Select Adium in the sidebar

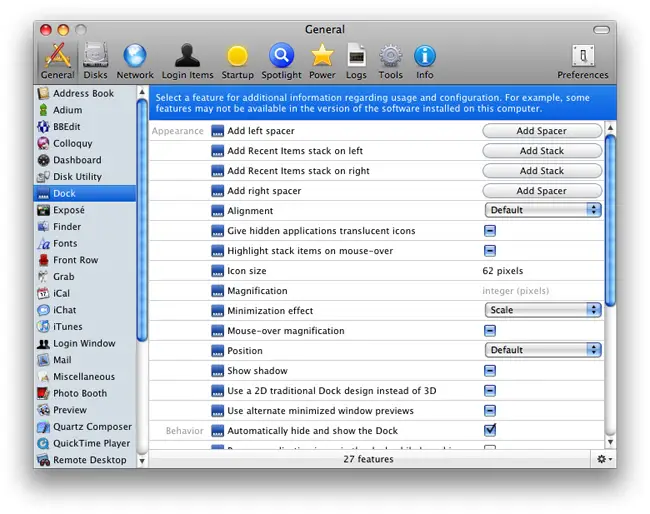(x=85, y=110)
